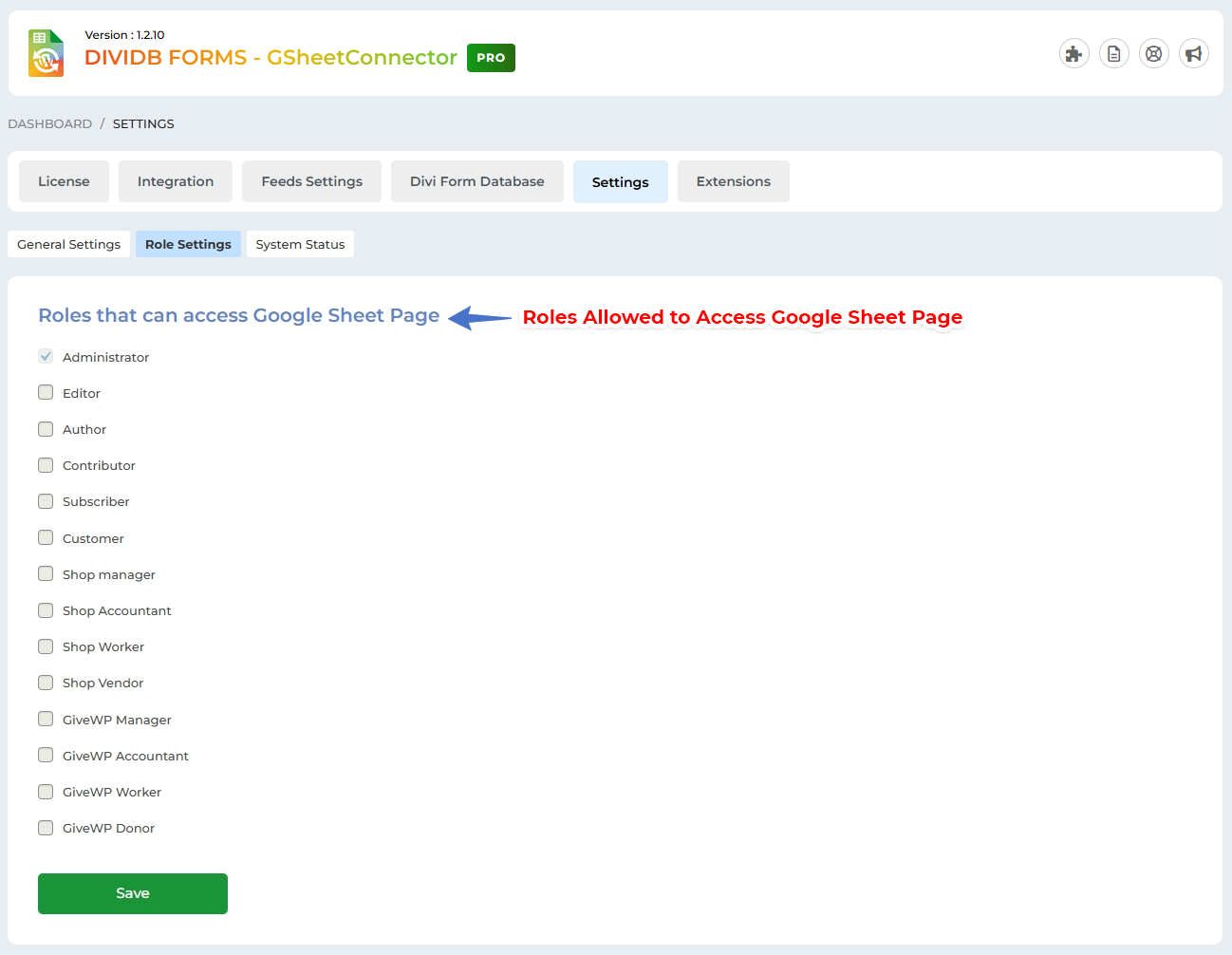Select the Author role checkbox

(x=46, y=429)
